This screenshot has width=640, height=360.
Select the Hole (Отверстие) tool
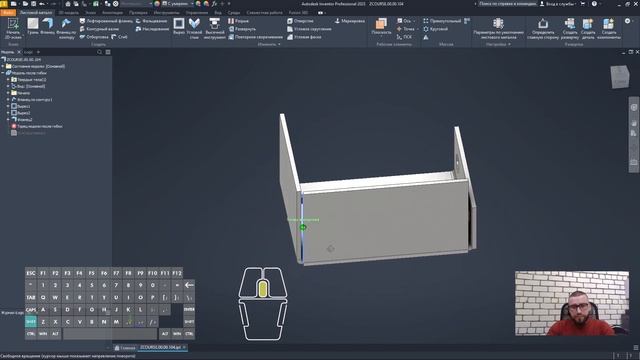[x=300, y=21]
